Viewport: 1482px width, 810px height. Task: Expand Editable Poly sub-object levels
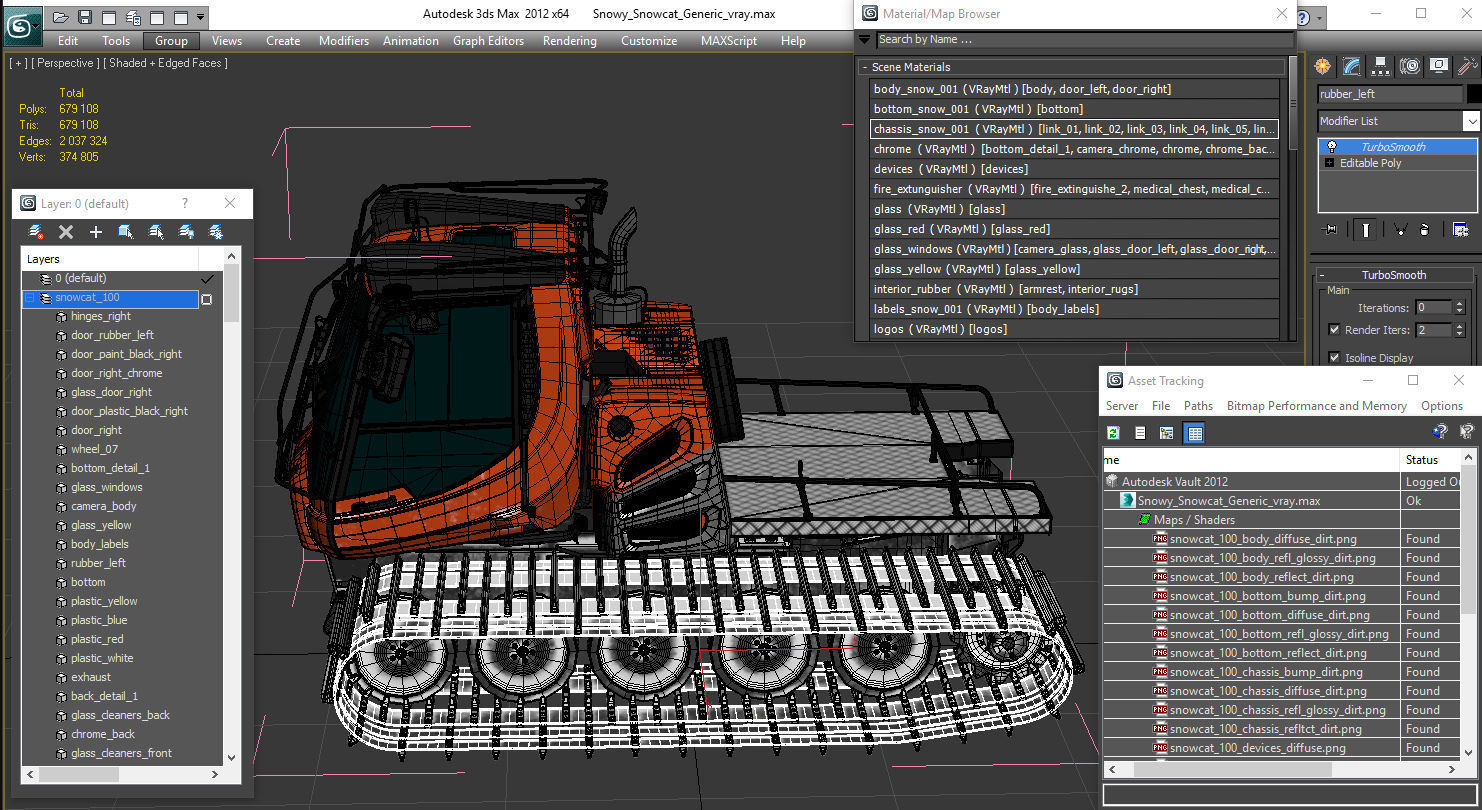1330,163
